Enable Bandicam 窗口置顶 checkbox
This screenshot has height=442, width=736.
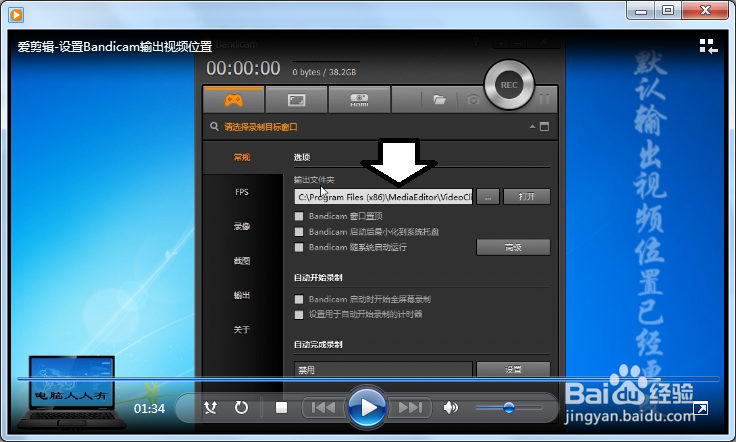tap(299, 216)
